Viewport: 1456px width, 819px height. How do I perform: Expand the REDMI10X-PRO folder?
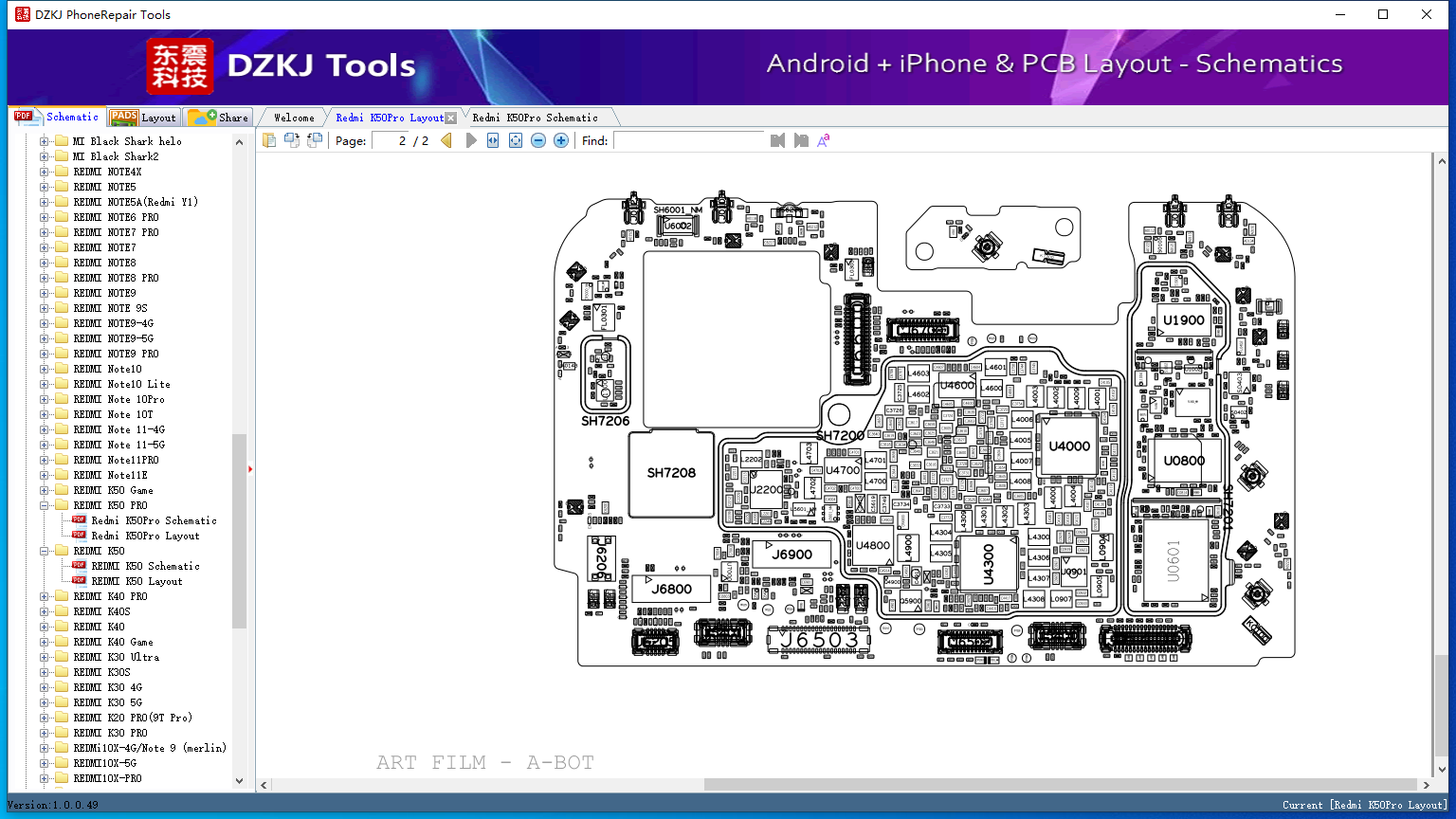[x=44, y=778]
